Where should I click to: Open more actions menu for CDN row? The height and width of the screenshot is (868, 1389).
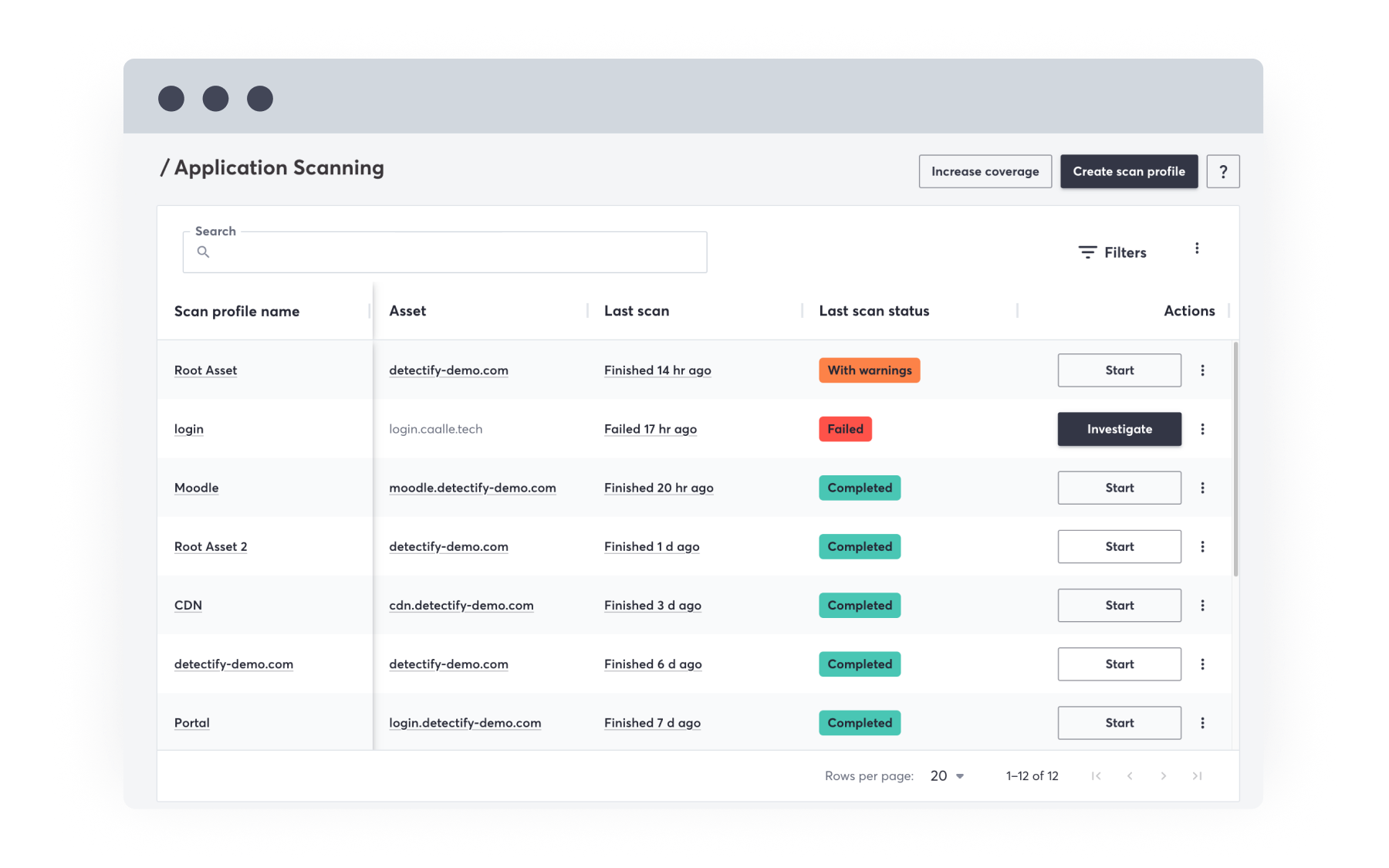tap(1201, 605)
